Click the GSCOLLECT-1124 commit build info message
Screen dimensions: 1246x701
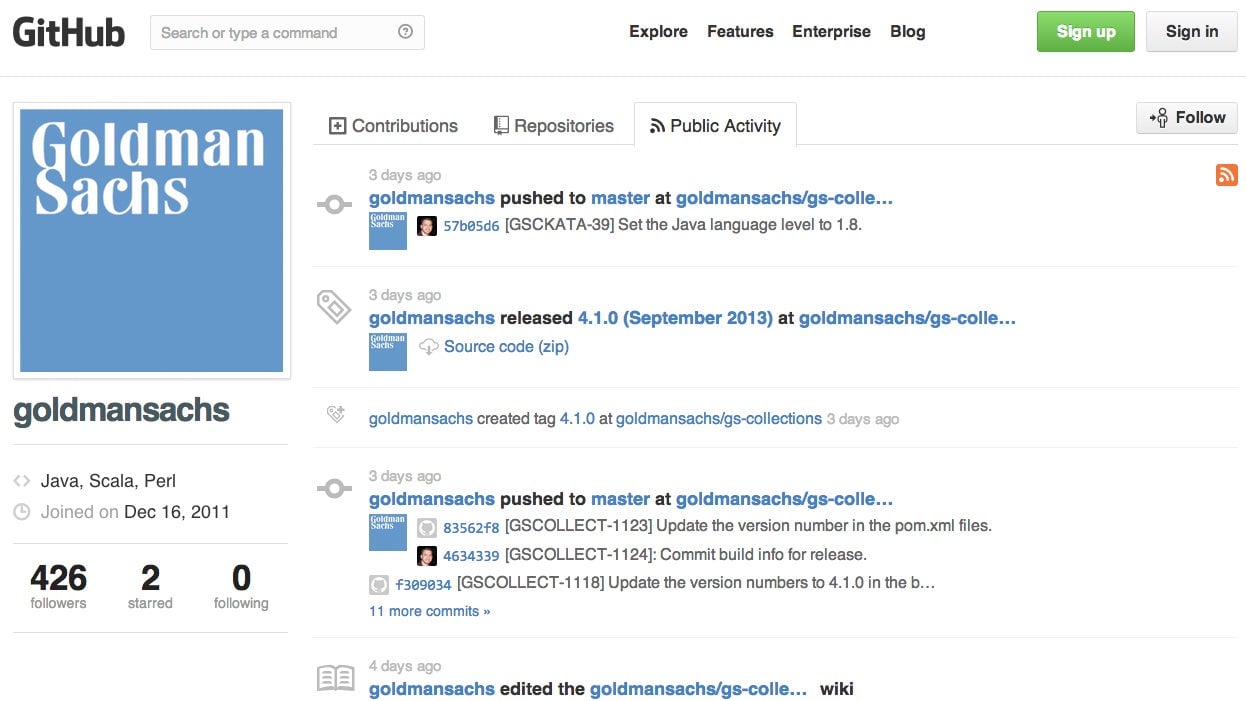point(686,555)
